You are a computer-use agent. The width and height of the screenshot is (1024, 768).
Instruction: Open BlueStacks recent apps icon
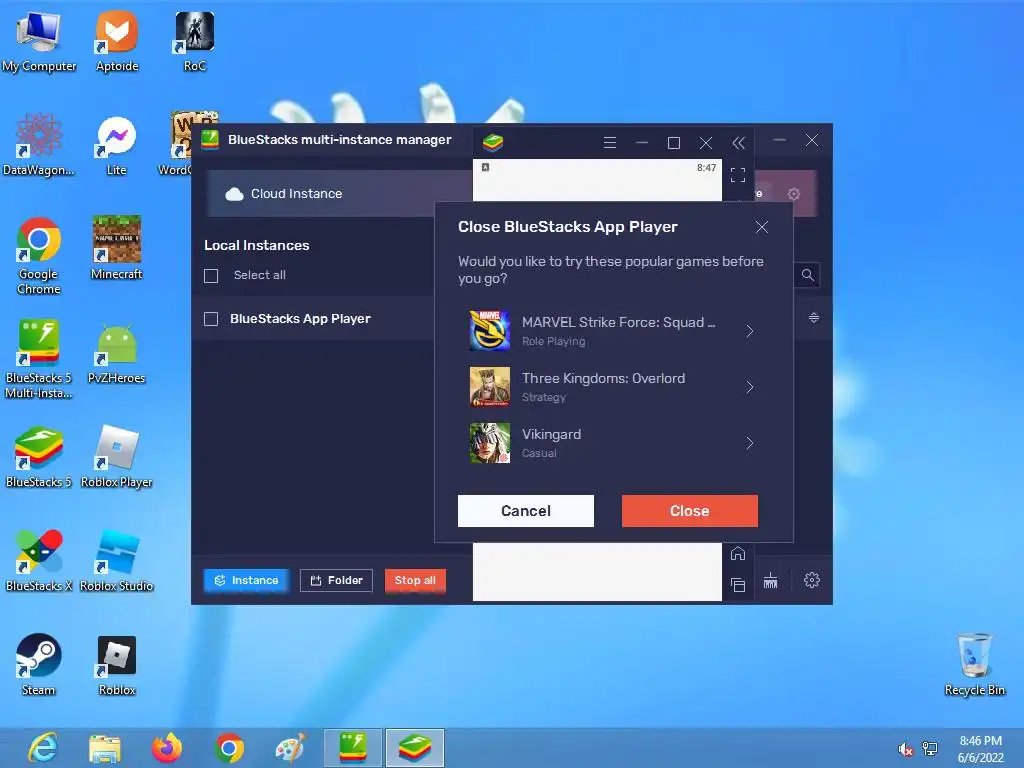pyautogui.click(x=738, y=584)
